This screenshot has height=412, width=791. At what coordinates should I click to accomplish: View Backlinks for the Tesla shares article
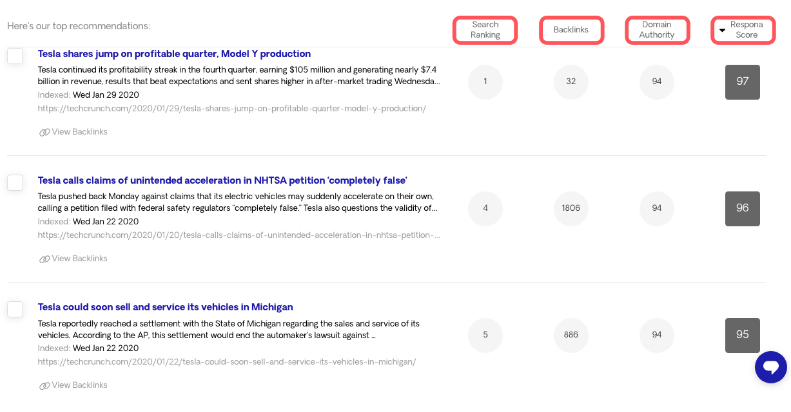coord(78,132)
